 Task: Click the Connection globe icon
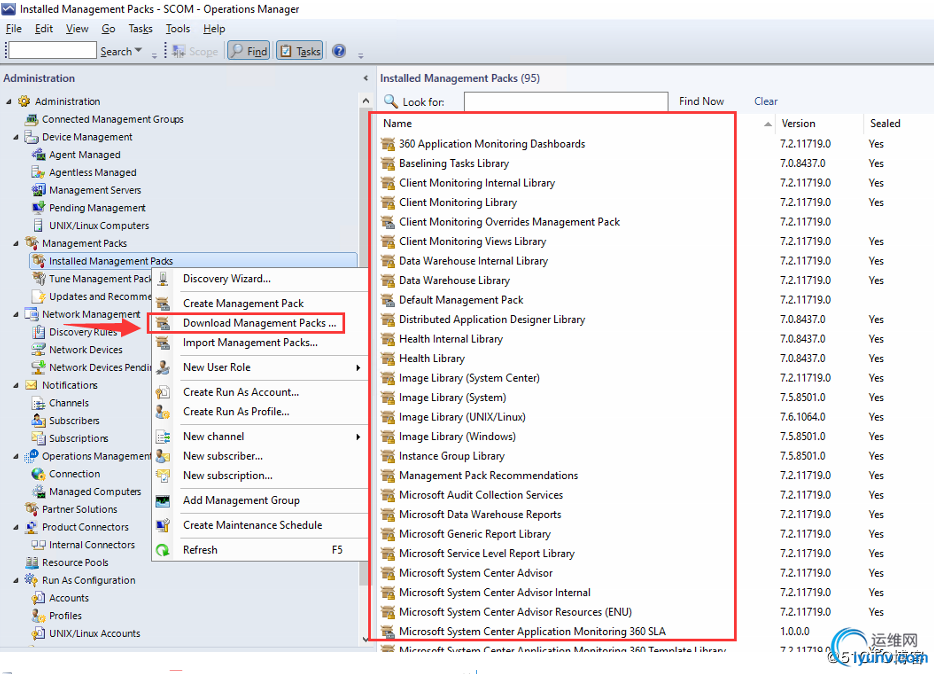point(38,474)
